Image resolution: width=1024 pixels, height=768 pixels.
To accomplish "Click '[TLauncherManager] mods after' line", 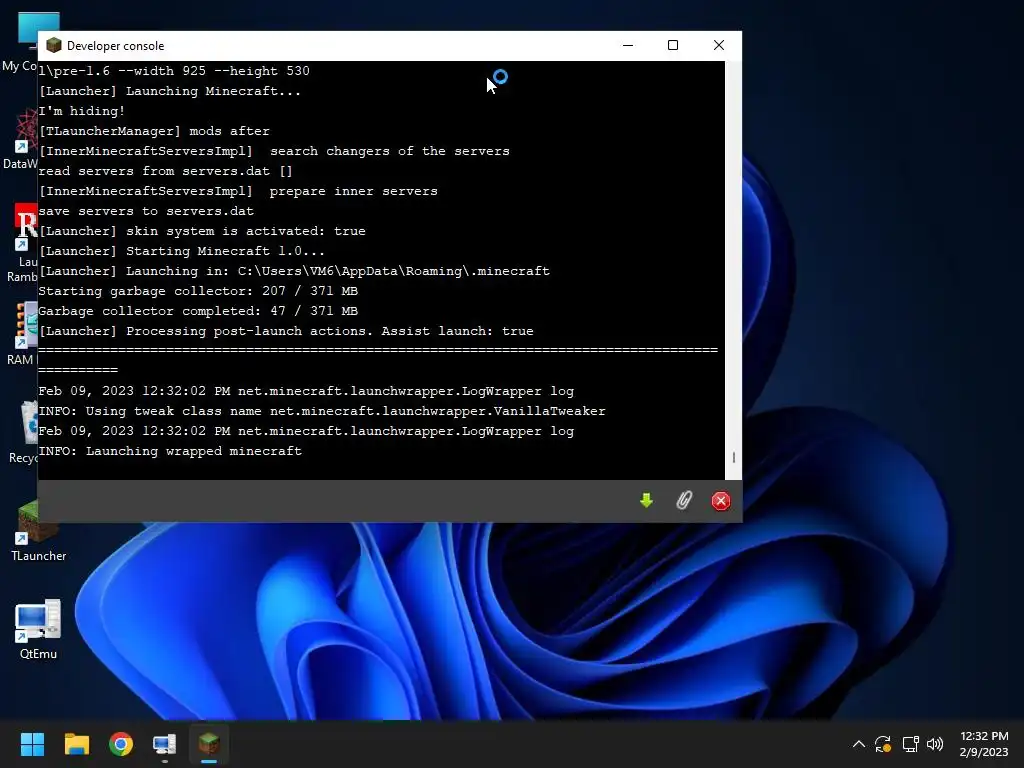I will click(x=154, y=131).
